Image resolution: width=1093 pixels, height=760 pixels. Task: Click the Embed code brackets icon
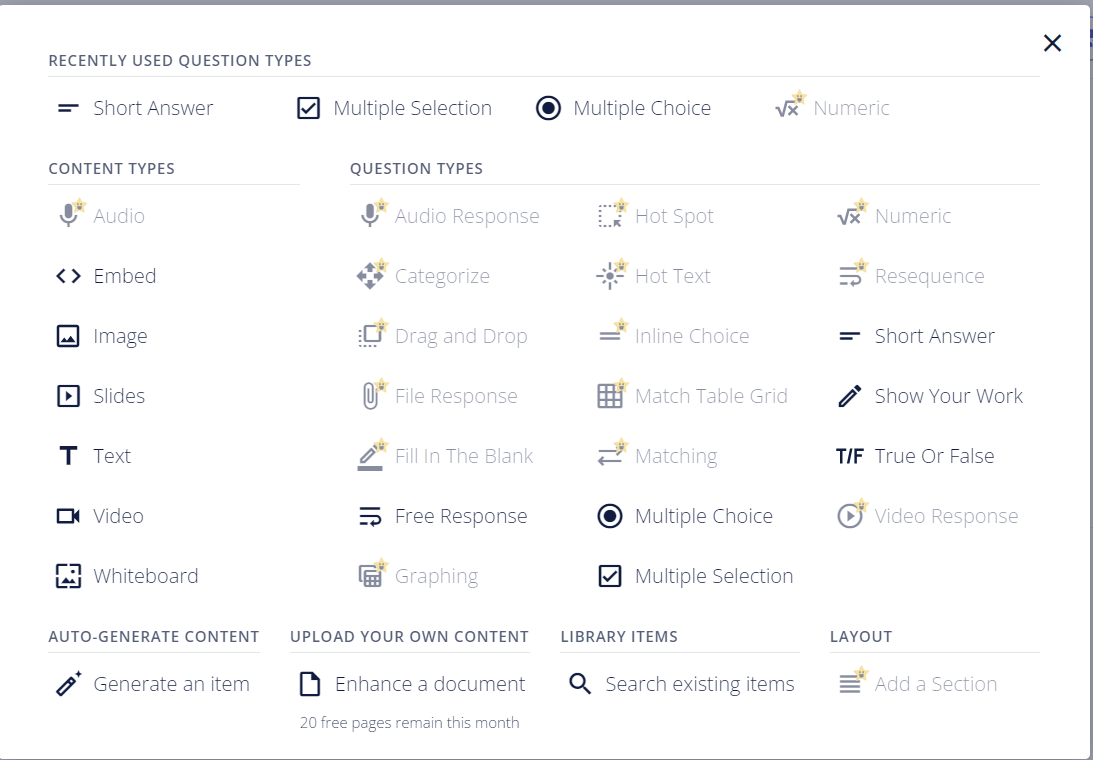(x=68, y=276)
